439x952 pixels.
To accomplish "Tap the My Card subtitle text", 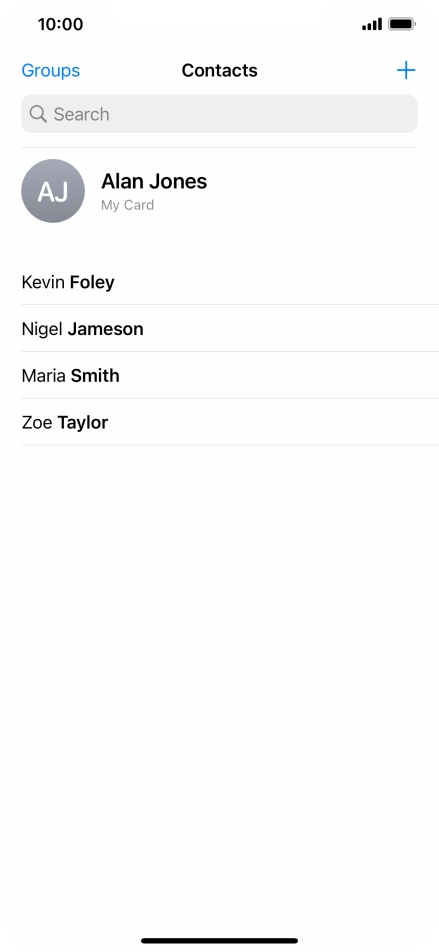I will click(x=128, y=205).
